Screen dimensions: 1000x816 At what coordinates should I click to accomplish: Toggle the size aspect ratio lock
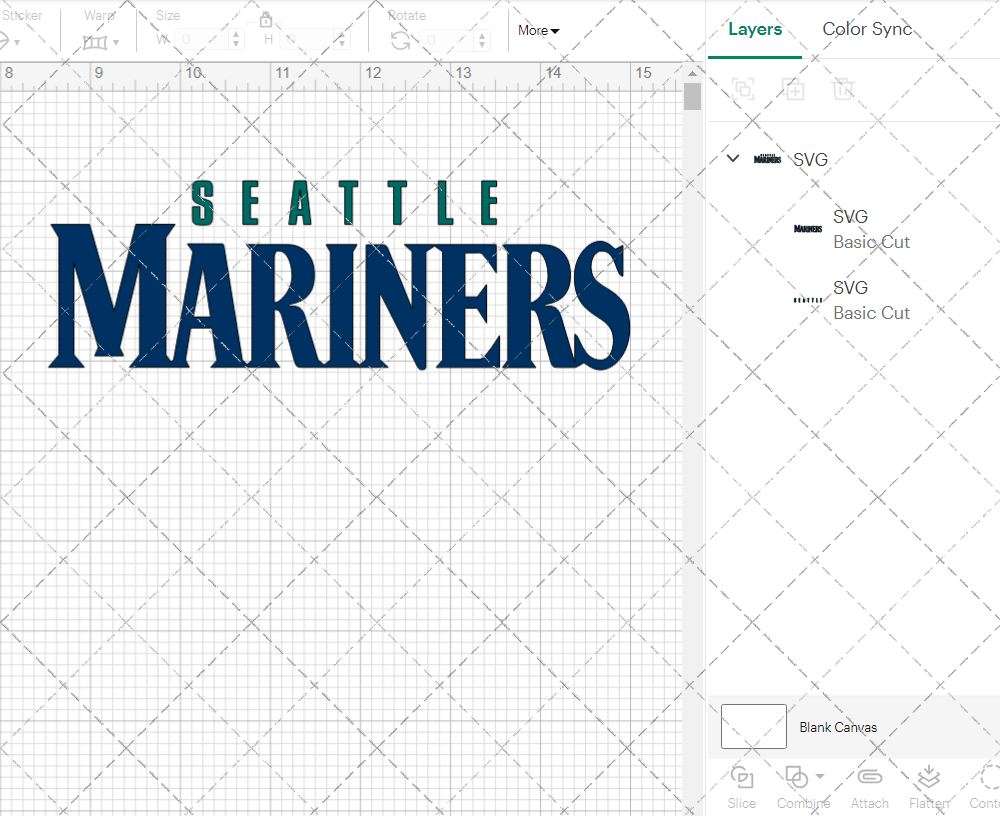click(x=266, y=21)
